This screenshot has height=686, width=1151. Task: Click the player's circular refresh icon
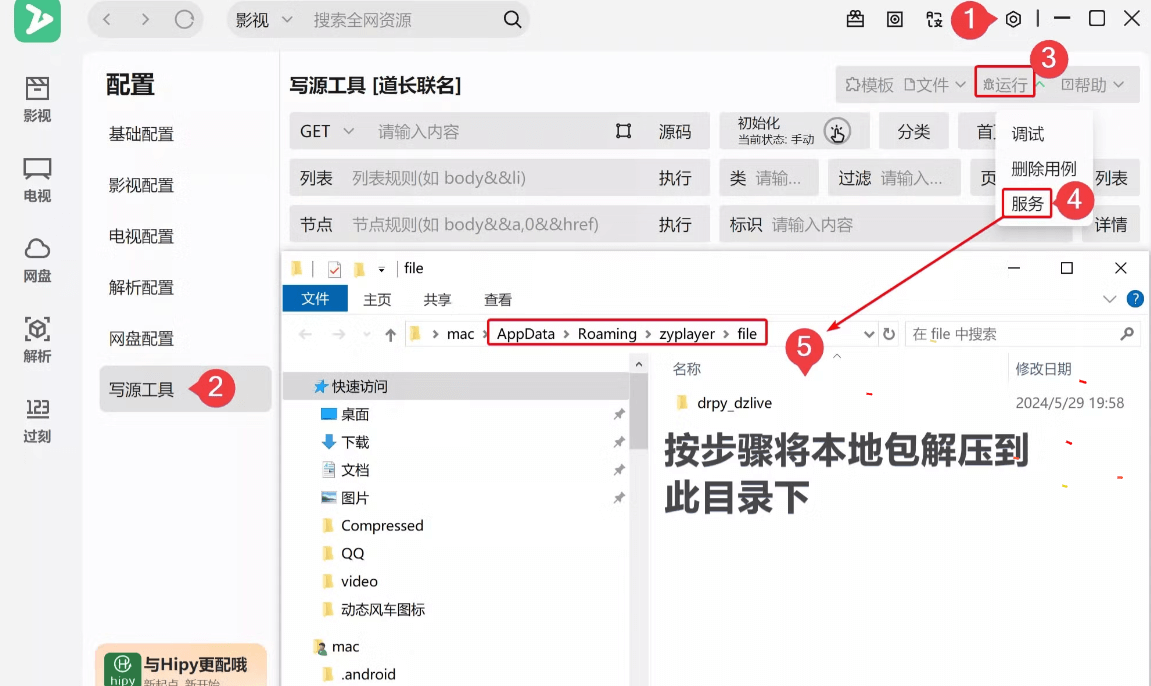184,20
